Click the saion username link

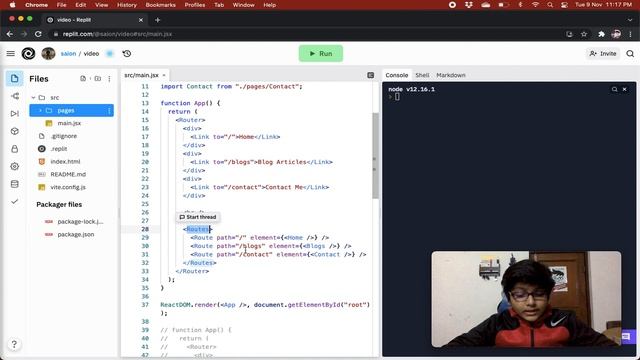tap(68, 53)
